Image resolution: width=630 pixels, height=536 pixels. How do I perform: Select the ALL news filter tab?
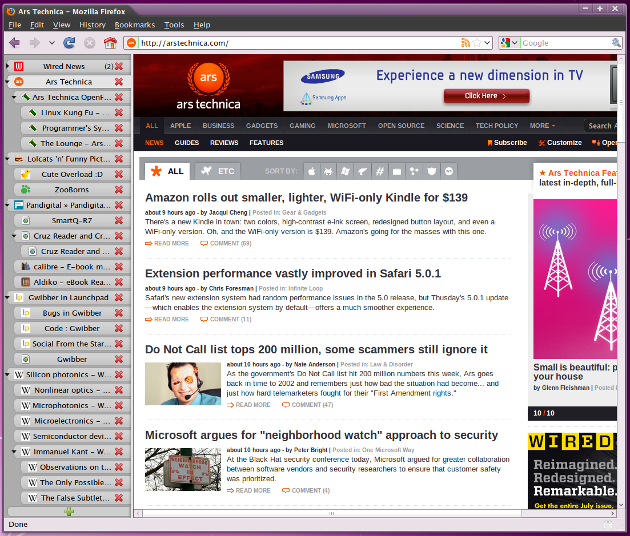click(167, 172)
